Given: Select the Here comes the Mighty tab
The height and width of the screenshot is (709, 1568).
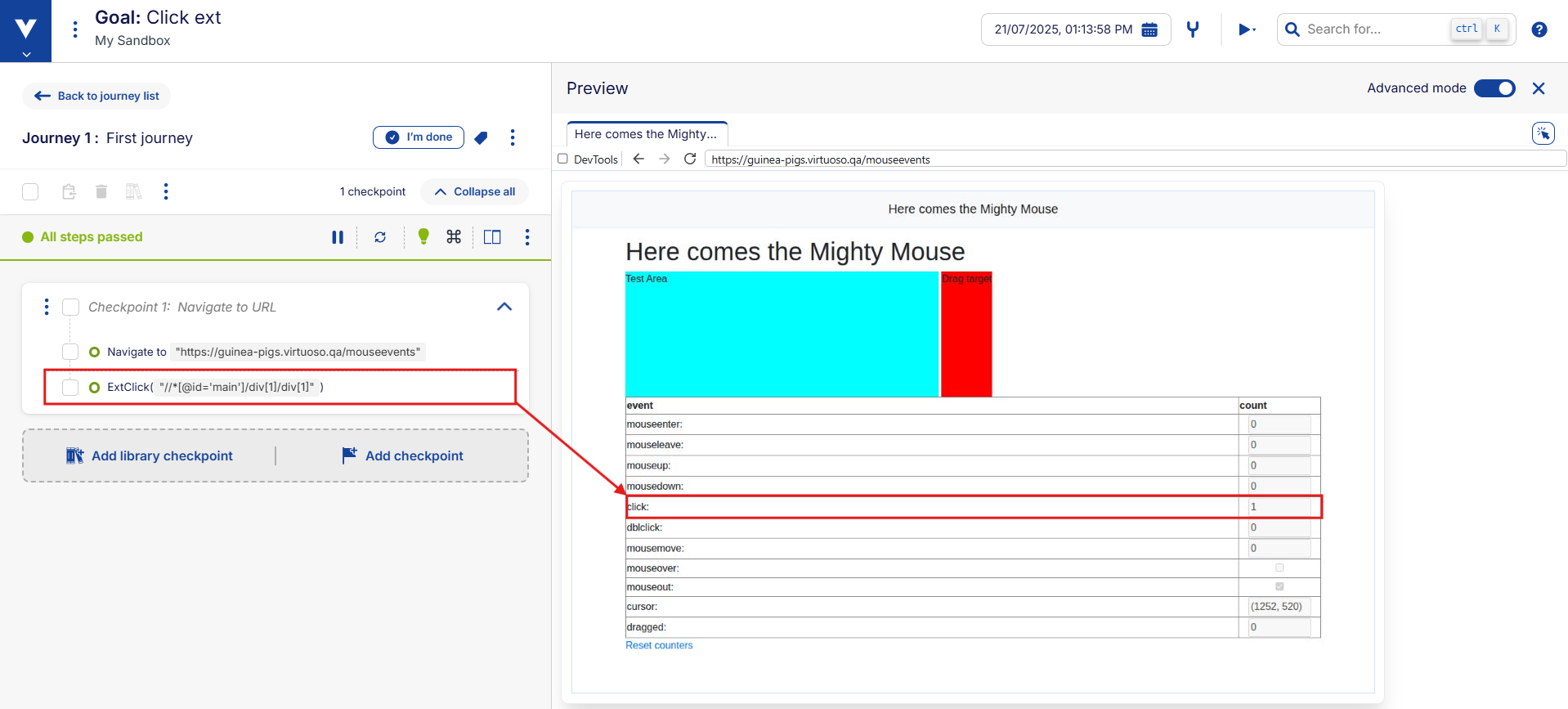Looking at the screenshot, I should [646, 134].
